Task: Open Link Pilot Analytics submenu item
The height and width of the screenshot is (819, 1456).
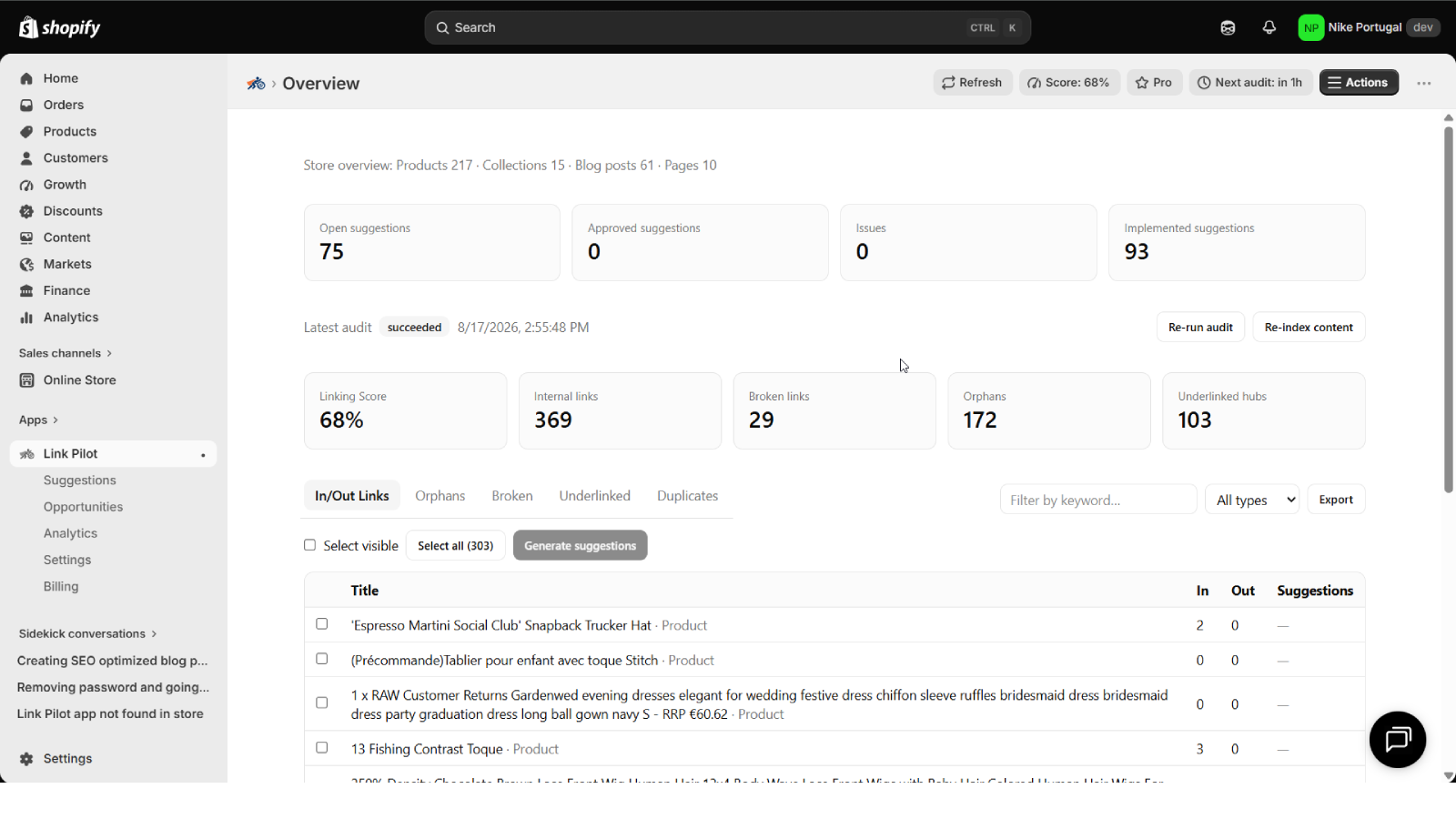Action: click(70, 533)
